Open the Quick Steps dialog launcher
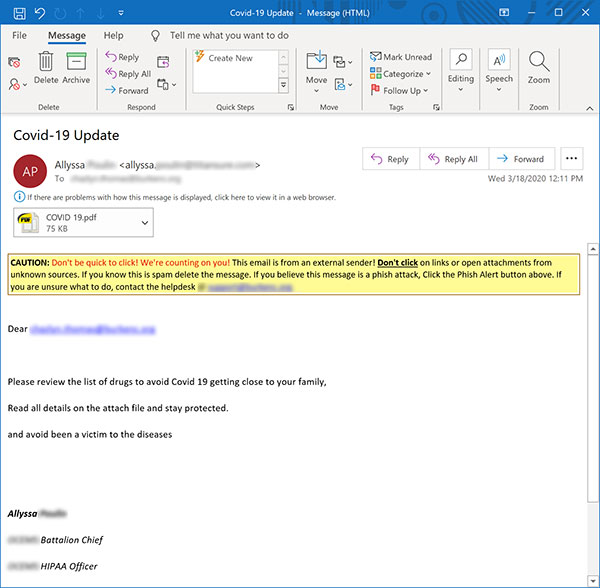 pos(290,108)
